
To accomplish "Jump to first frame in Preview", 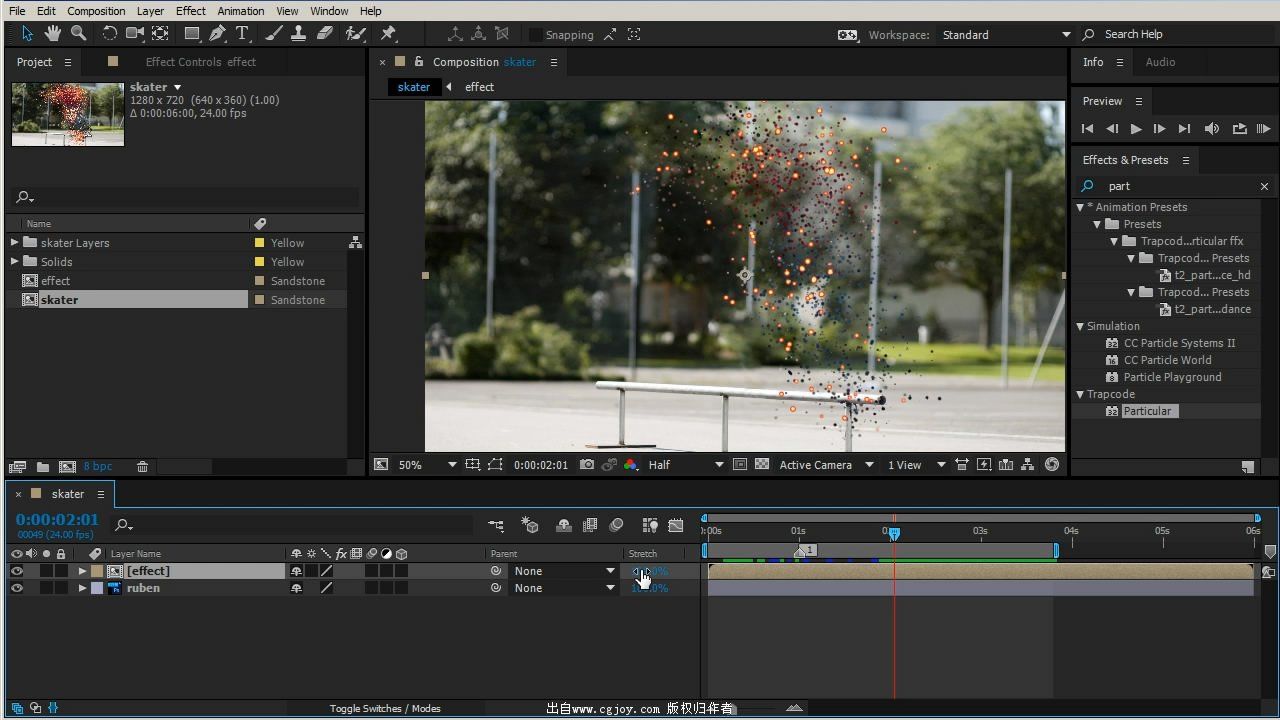I will (1087, 129).
